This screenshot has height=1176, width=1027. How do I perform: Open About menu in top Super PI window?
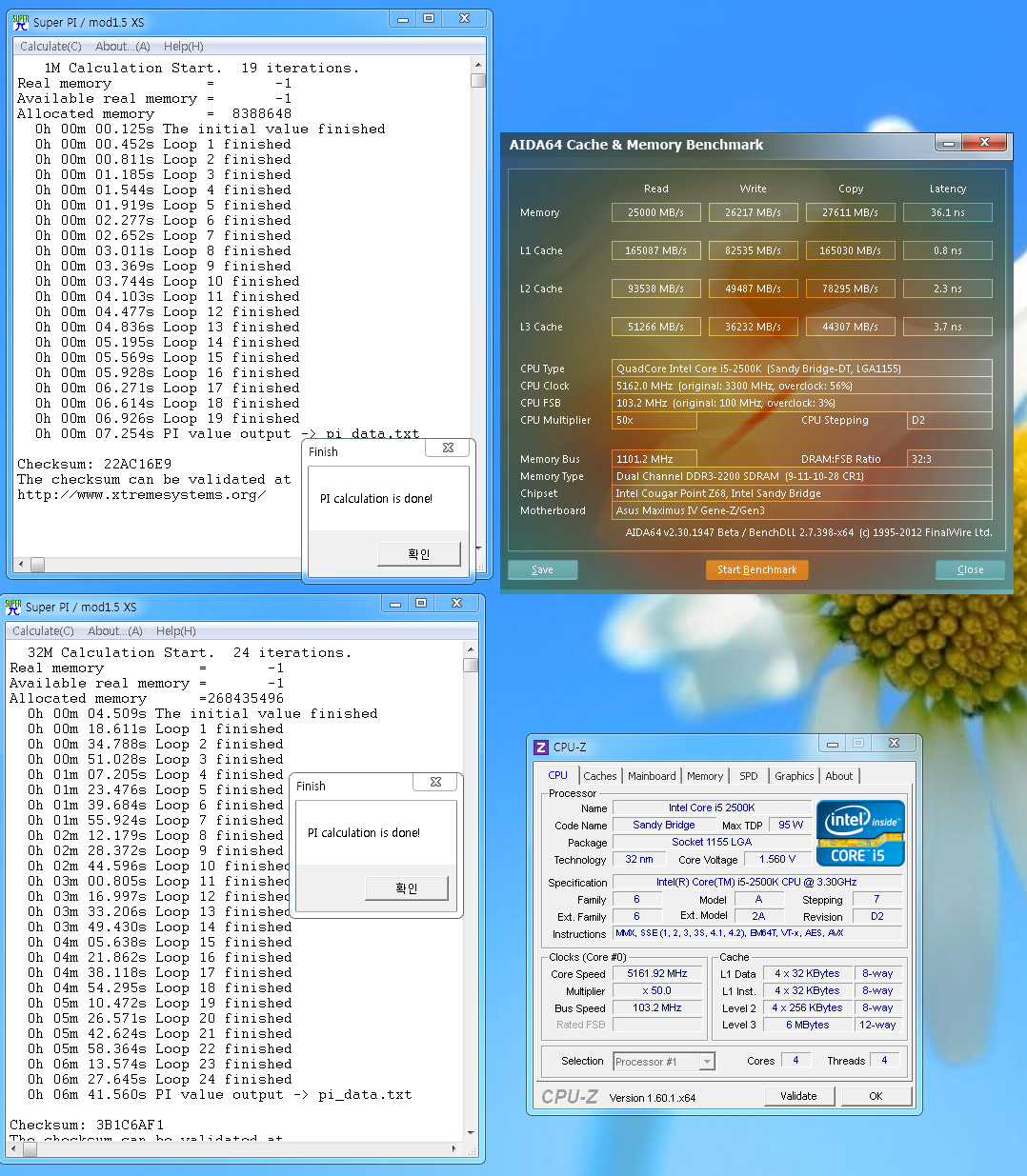(122, 46)
